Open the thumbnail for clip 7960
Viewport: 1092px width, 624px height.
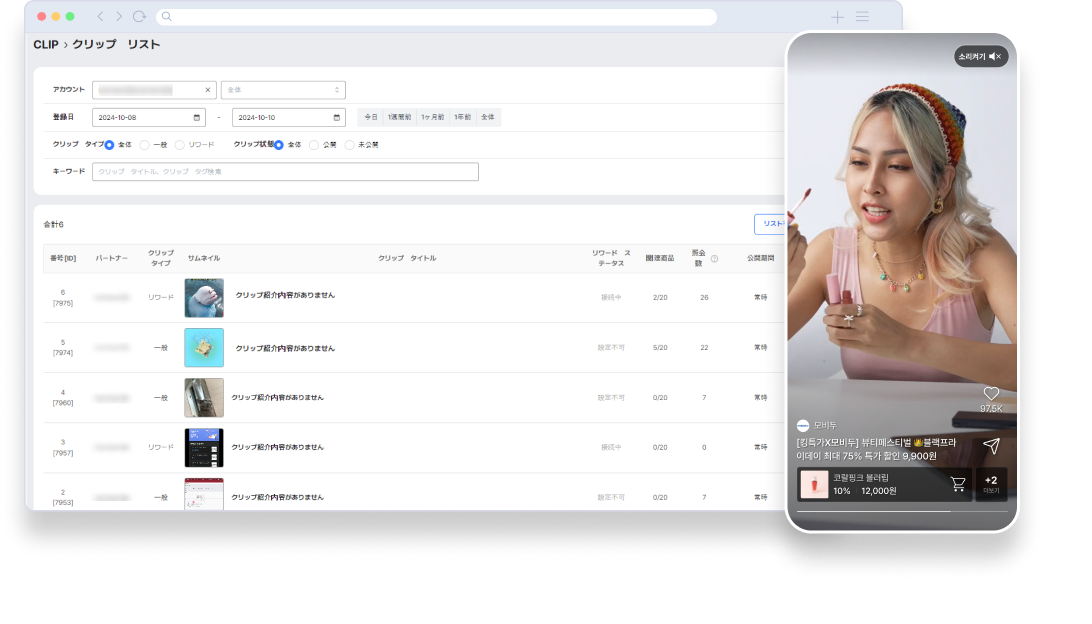[x=204, y=398]
